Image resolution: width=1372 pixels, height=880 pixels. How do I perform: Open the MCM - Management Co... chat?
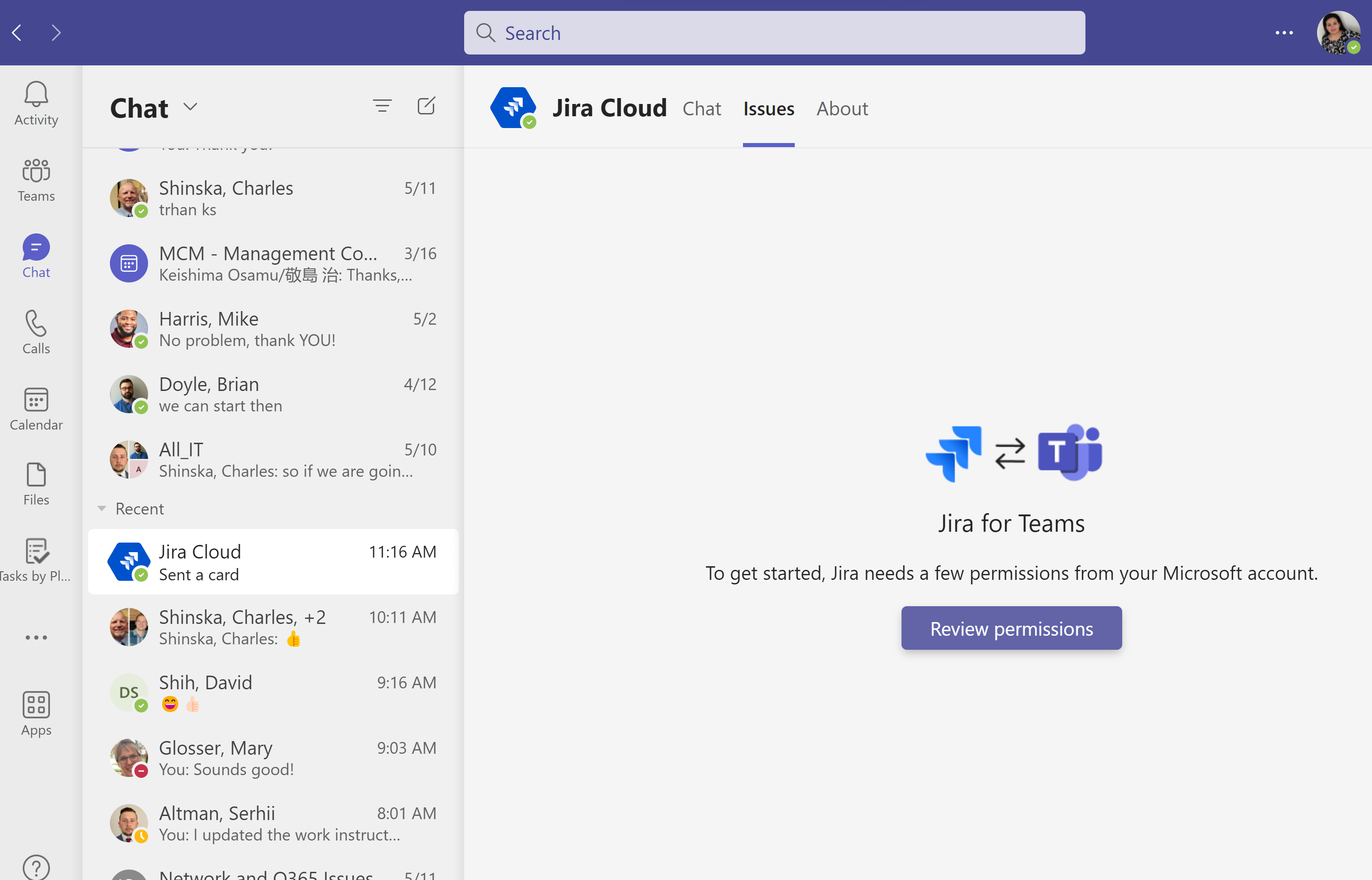pyautogui.click(x=273, y=263)
